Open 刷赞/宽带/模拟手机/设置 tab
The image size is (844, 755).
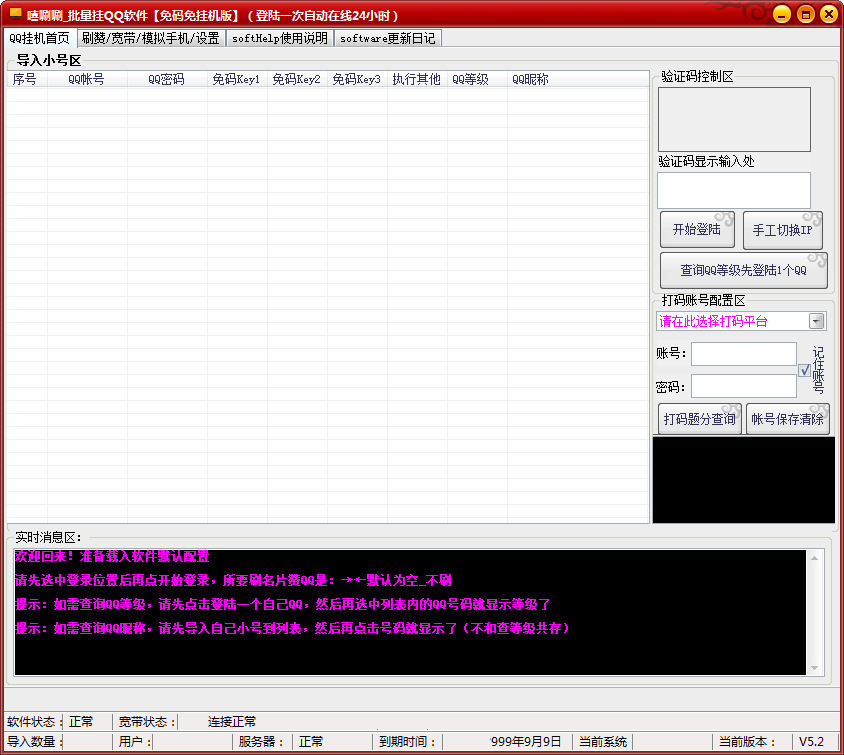[x=150, y=38]
